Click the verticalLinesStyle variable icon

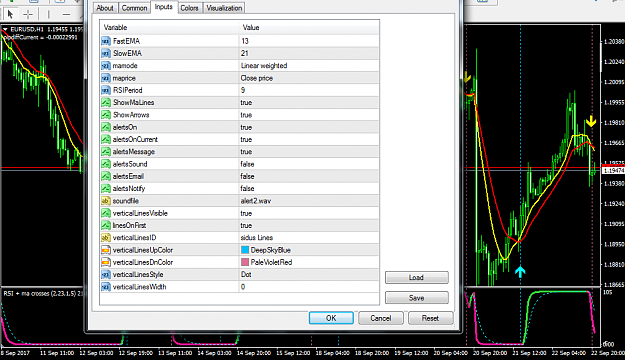106,275
